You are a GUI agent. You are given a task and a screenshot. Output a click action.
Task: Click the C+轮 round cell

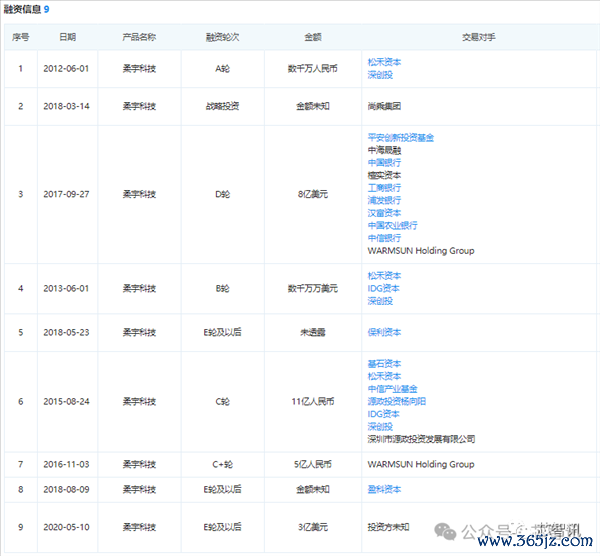223,464
